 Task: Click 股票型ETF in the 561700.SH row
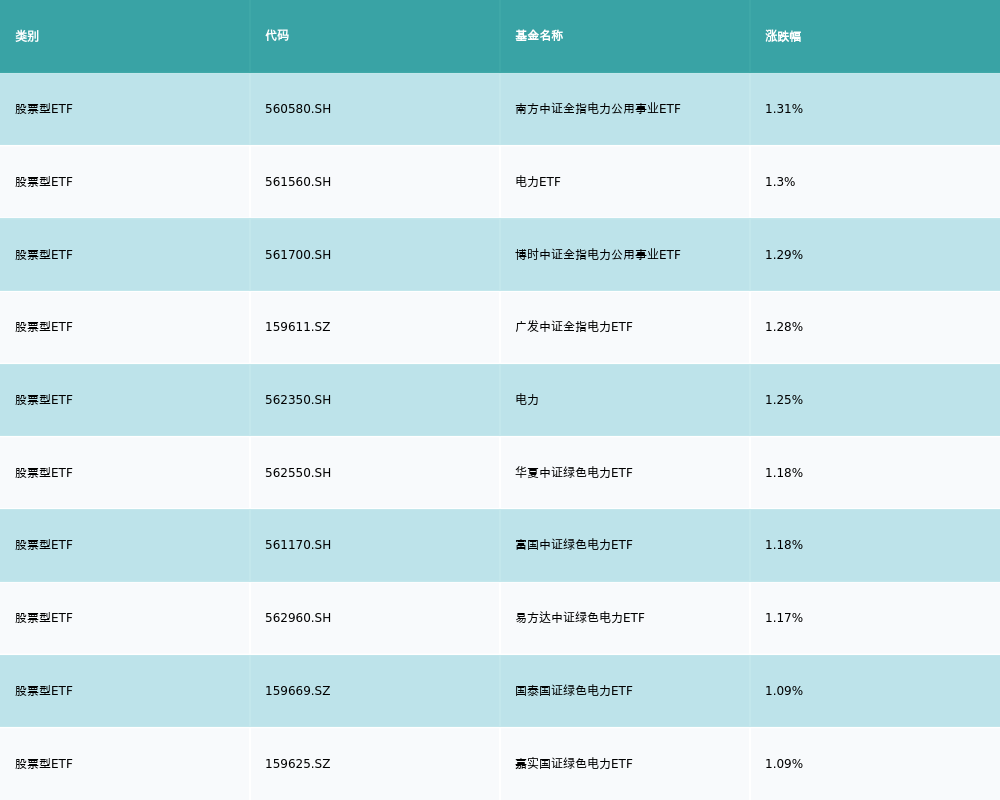[44, 255]
